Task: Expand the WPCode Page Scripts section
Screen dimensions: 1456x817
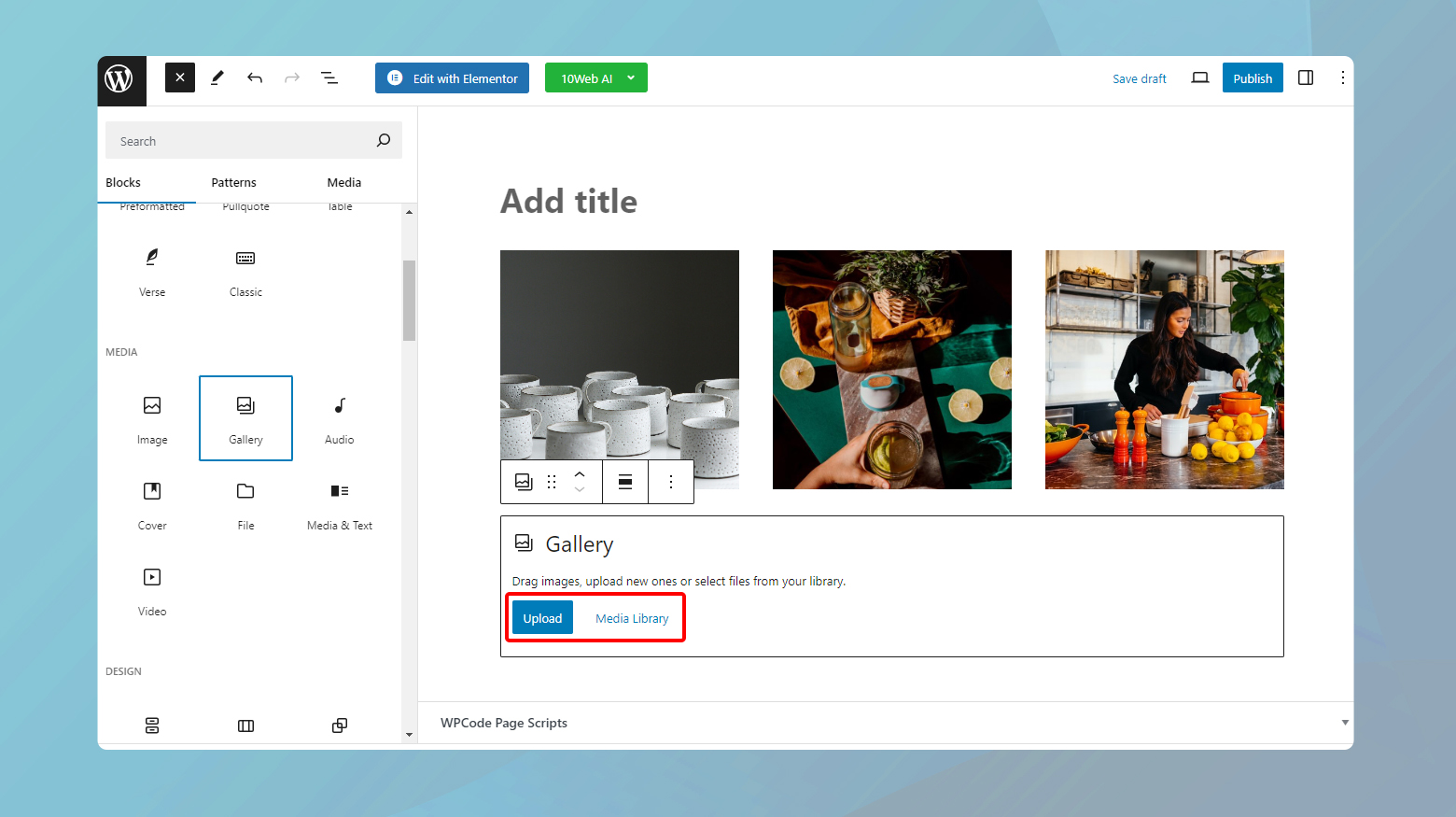Action: coord(1344,722)
